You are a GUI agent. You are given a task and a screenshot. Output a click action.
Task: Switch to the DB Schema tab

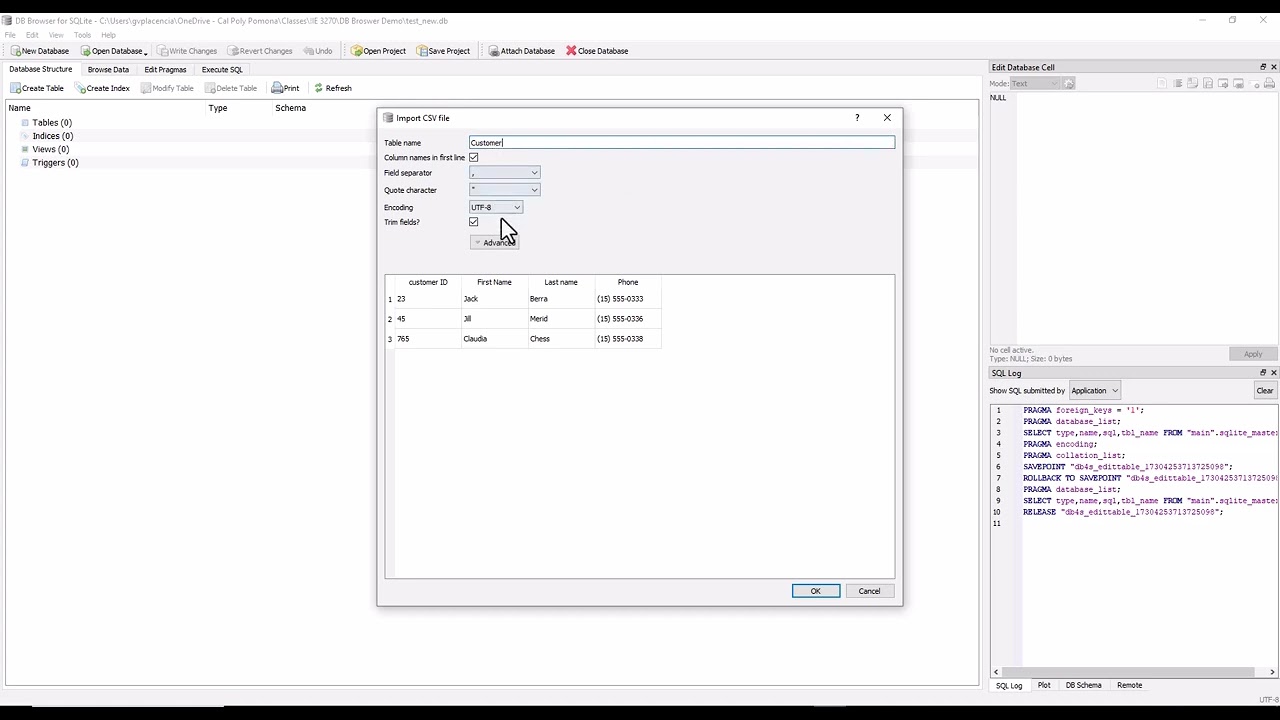pyautogui.click(x=1083, y=686)
